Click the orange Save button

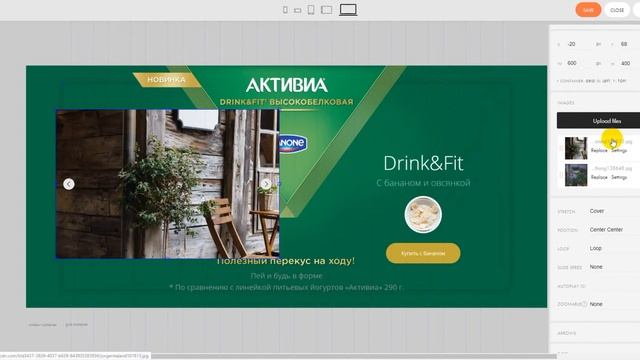coord(588,10)
